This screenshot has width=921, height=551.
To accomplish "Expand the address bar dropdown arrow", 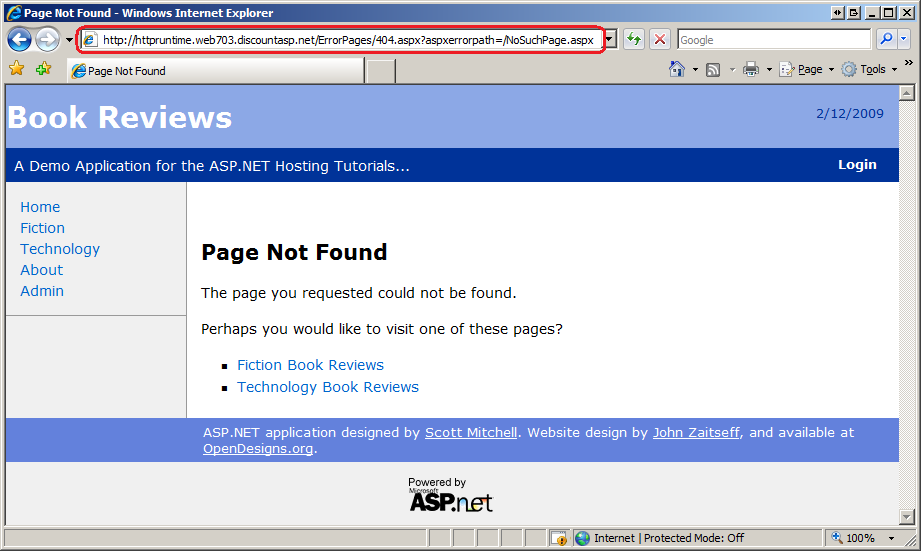I will (610, 40).
